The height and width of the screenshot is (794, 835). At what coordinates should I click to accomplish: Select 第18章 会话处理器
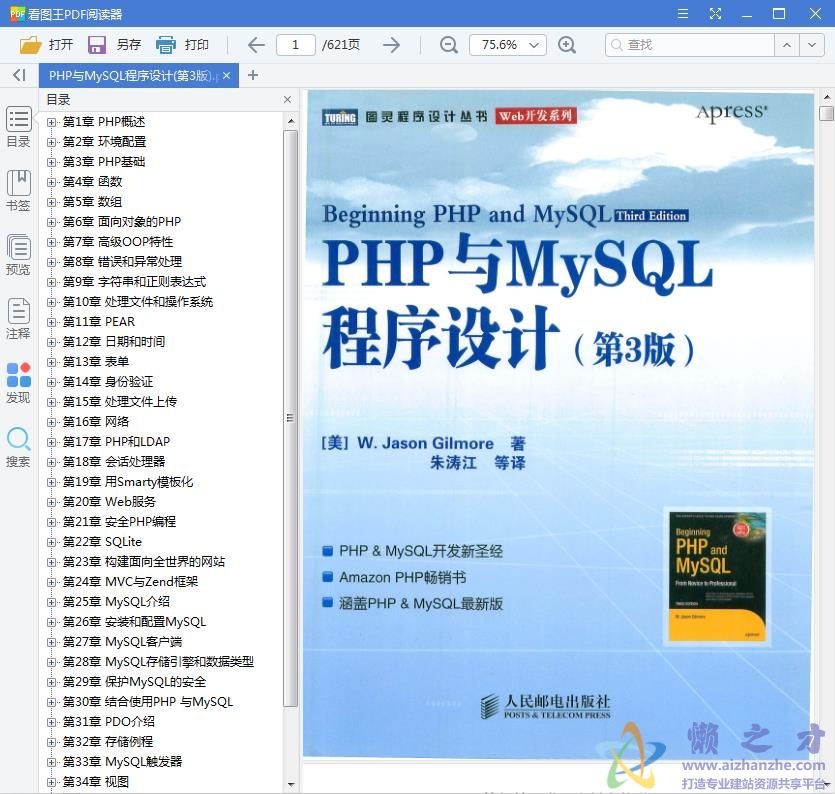coord(113,462)
